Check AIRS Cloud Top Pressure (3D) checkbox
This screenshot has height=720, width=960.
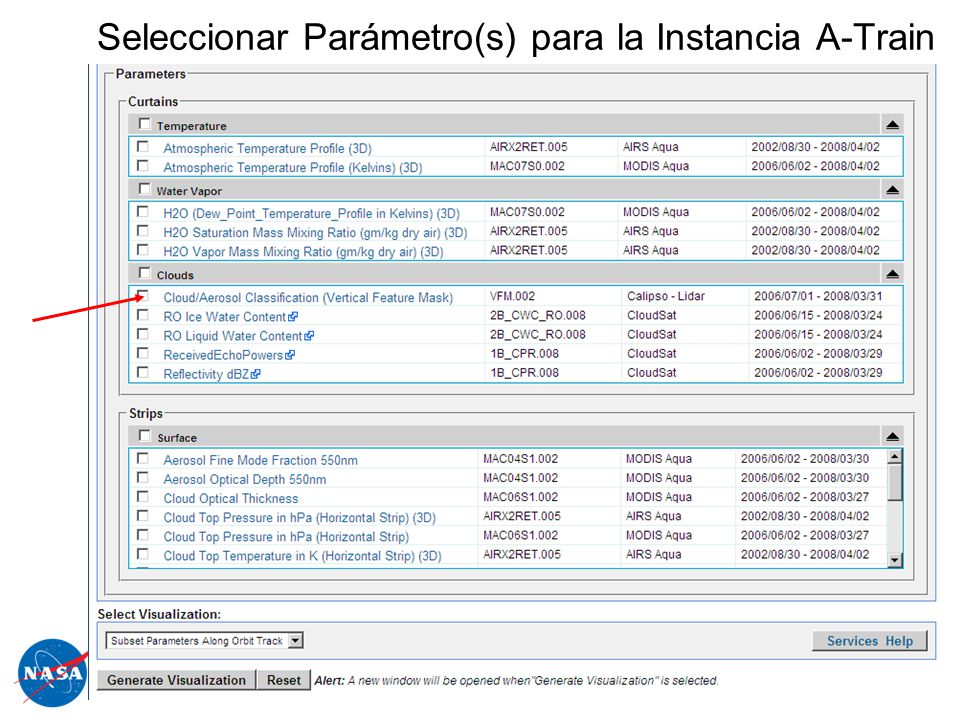tap(143, 515)
